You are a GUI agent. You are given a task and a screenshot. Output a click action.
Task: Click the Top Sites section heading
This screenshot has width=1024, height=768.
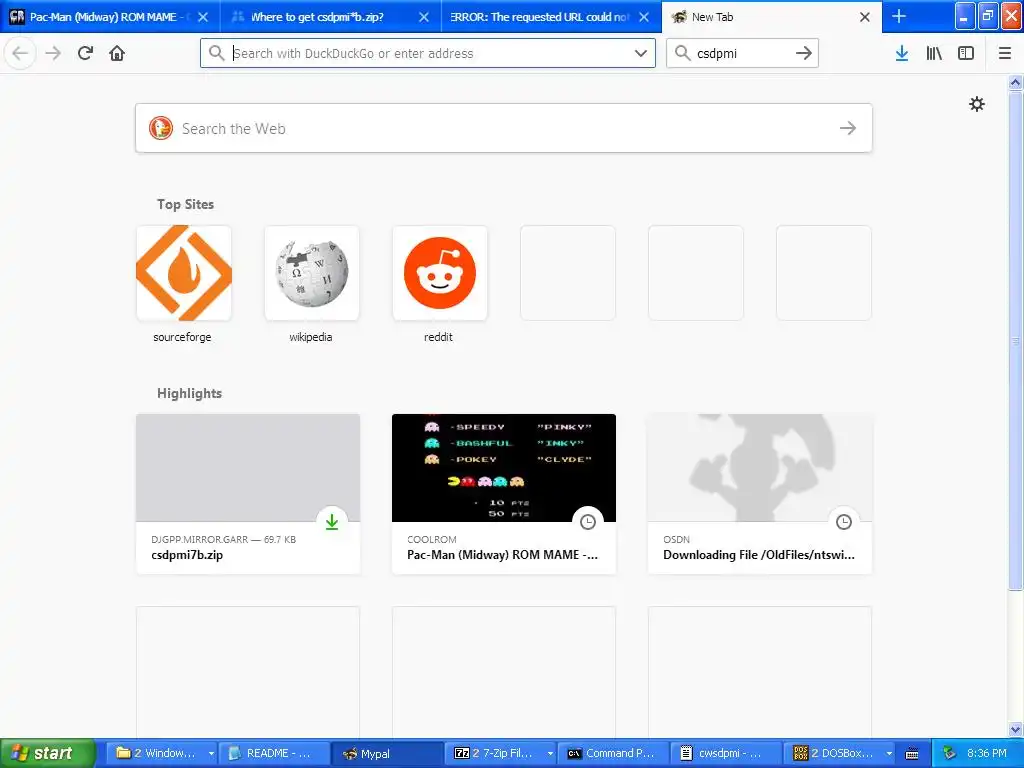tap(185, 204)
